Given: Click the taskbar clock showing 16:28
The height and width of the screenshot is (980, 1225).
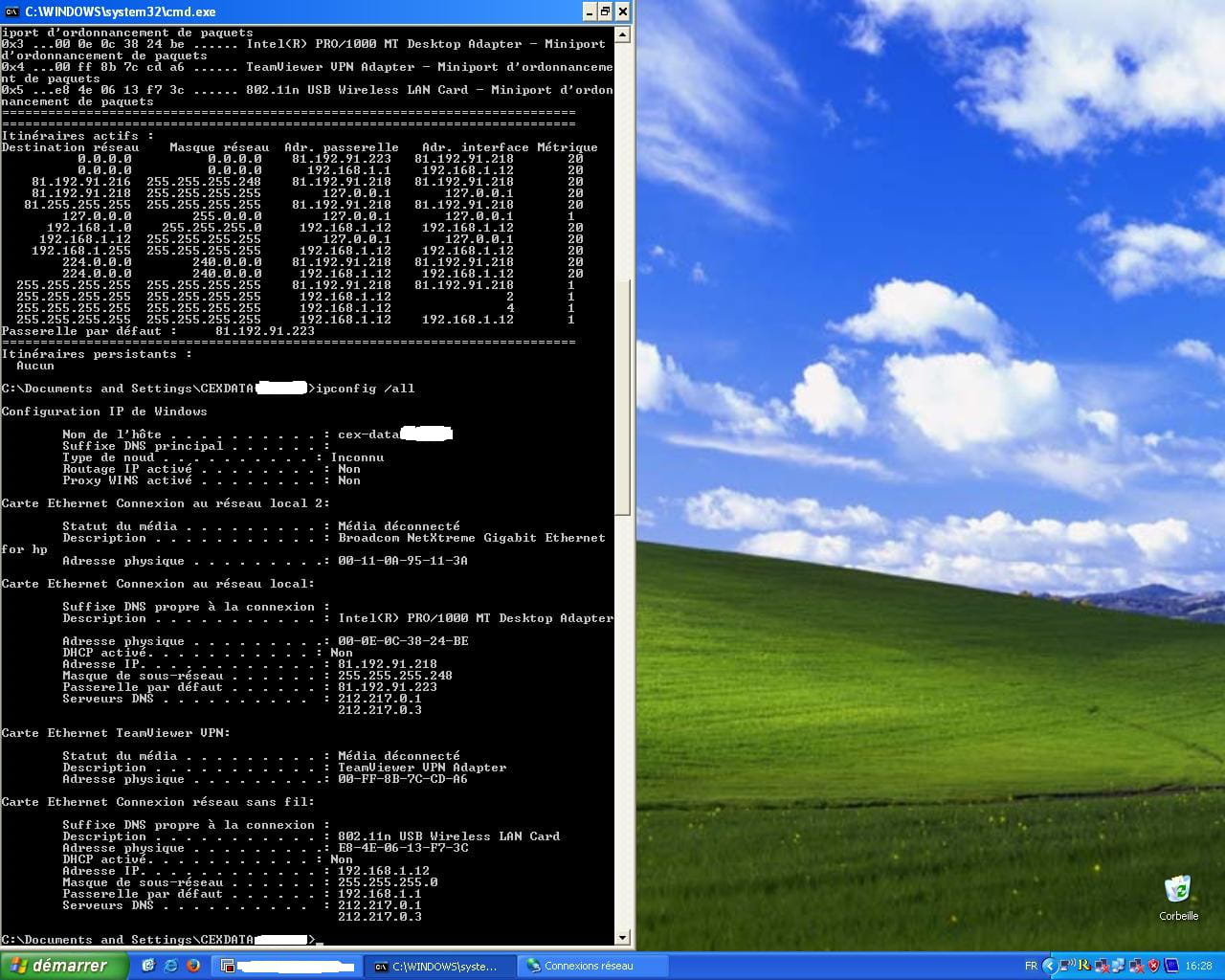Looking at the screenshot, I should [1198, 966].
